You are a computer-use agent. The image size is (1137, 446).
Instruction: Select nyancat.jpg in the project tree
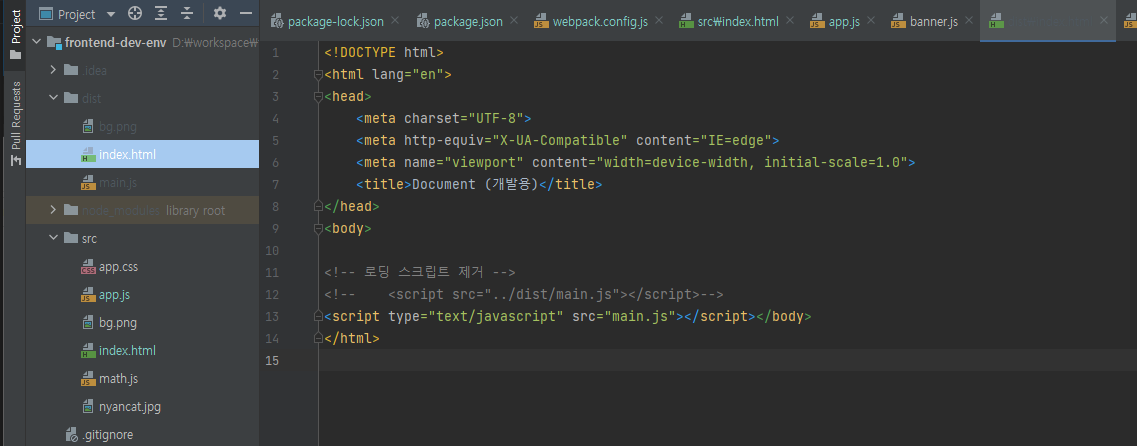click(x=130, y=407)
